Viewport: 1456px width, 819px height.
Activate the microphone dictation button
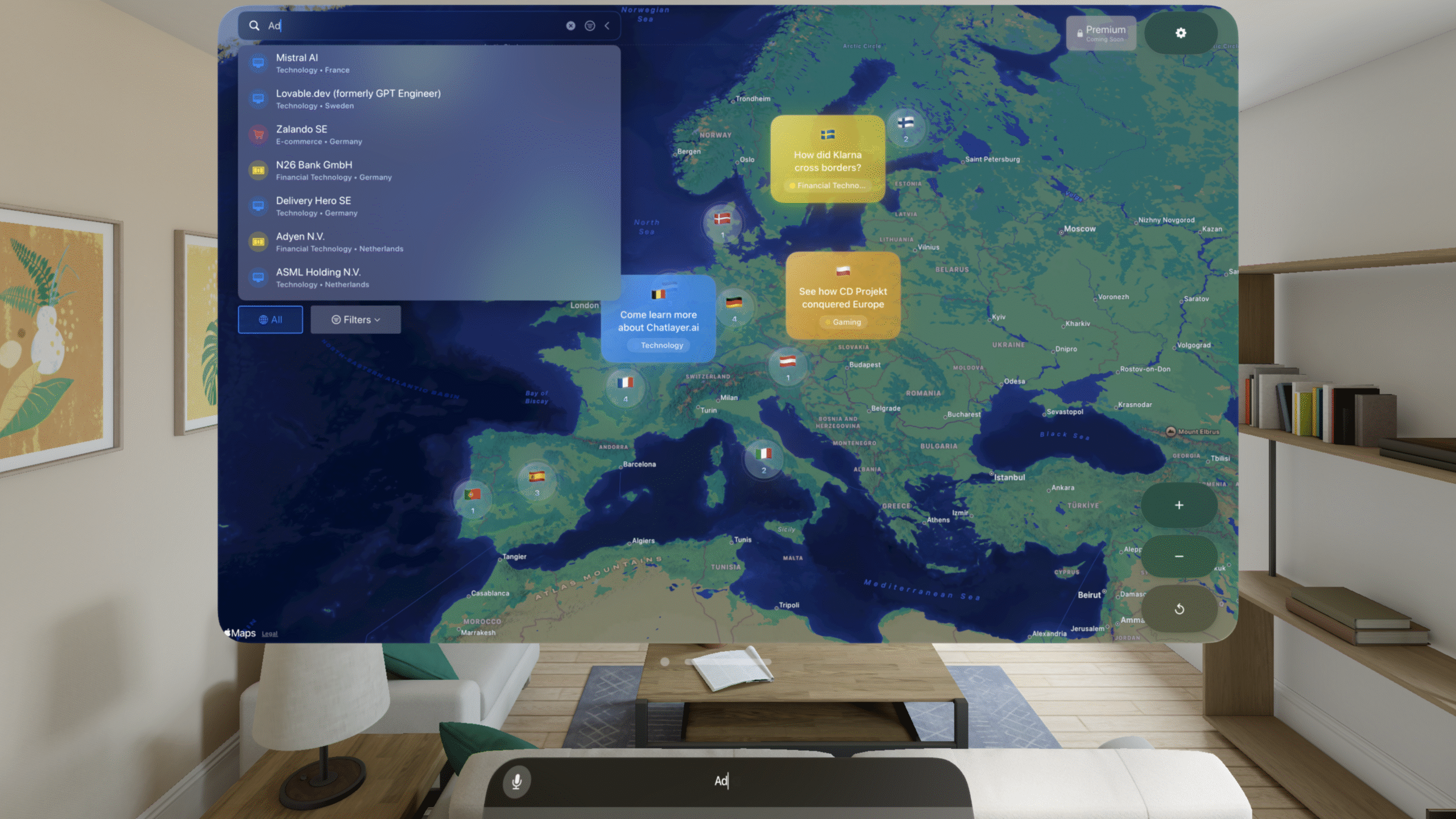(516, 781)
